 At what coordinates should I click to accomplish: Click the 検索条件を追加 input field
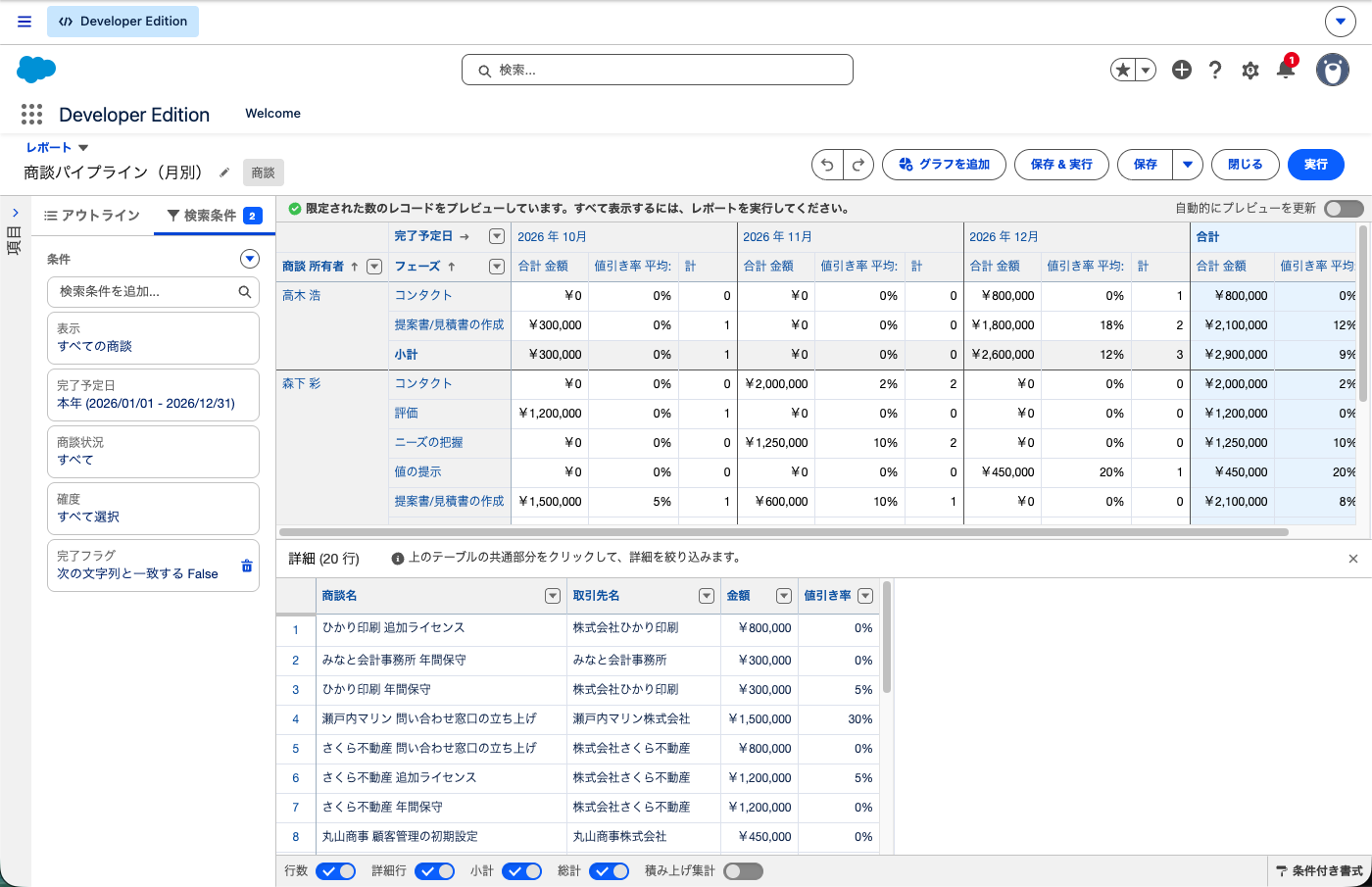153,292
